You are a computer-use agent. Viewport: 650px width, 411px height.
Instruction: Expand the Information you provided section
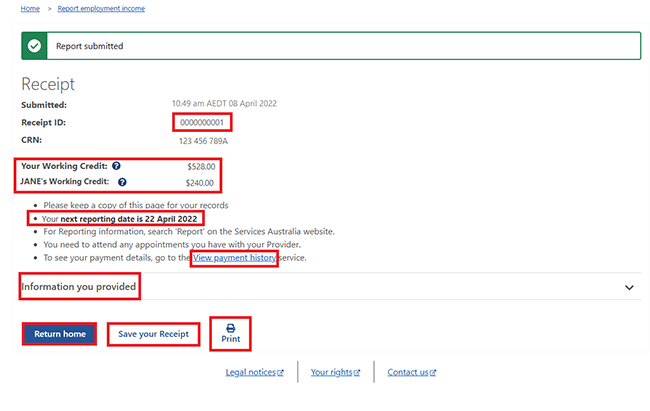click(80, 287)
